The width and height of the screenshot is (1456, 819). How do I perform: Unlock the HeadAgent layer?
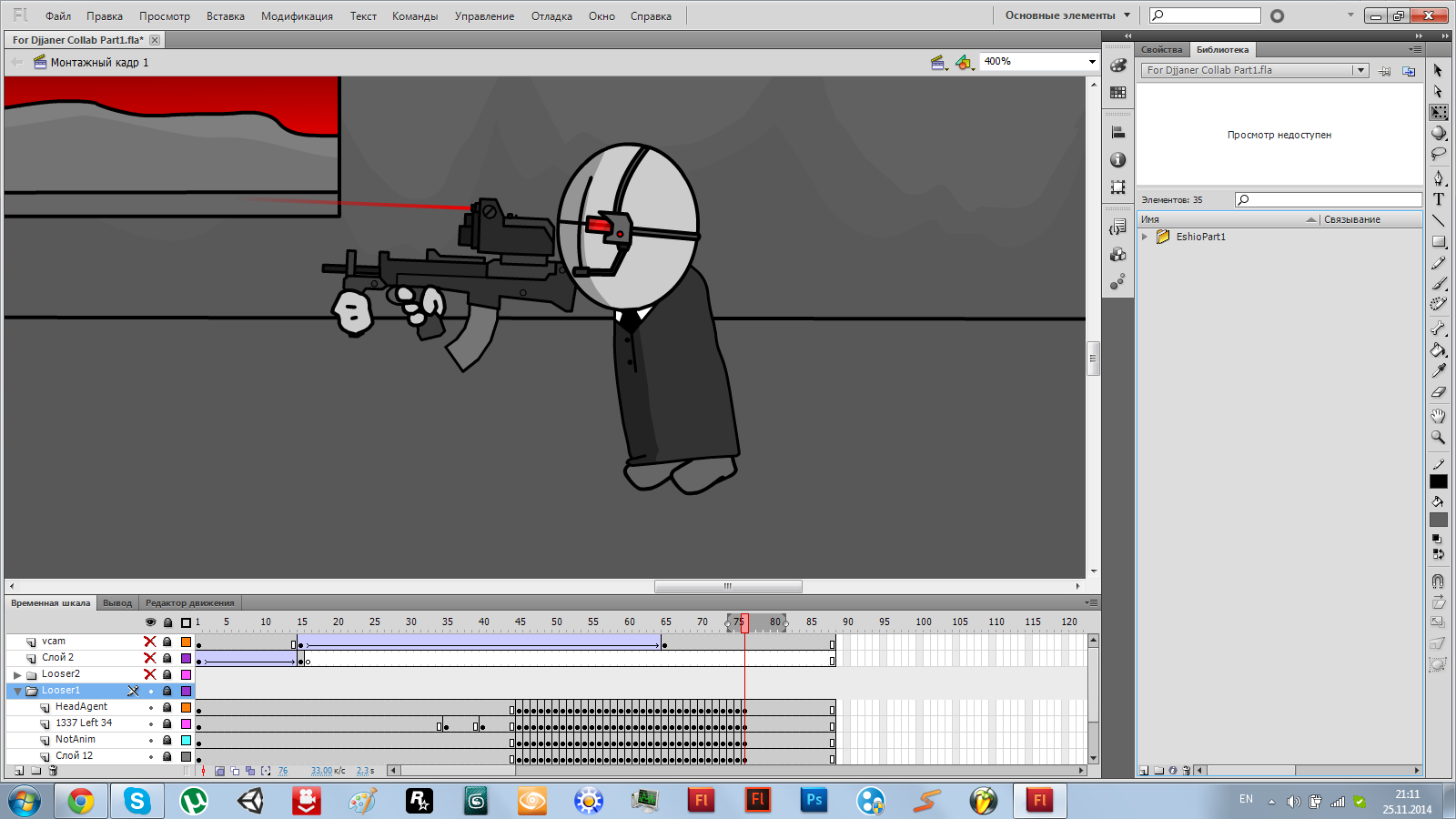tap(167, 707)
